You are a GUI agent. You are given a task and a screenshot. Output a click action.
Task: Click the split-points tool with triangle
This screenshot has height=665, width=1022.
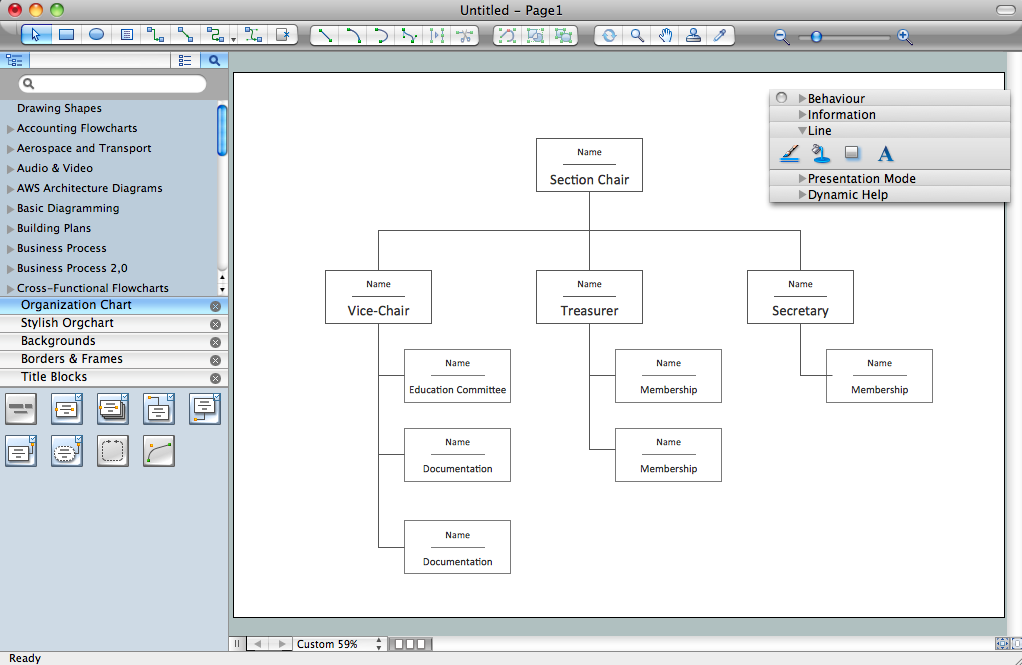[x=437, y=35]
